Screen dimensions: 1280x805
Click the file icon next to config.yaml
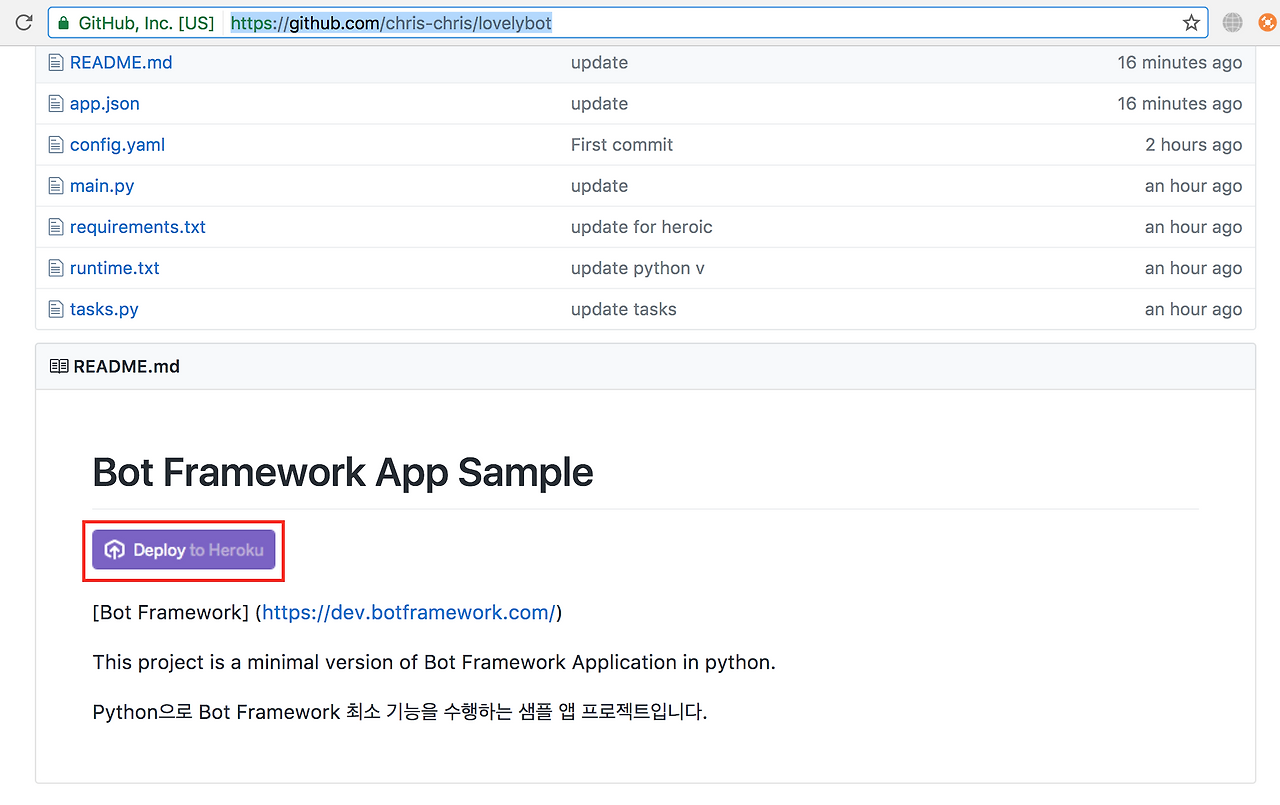[x=56, y=144]
